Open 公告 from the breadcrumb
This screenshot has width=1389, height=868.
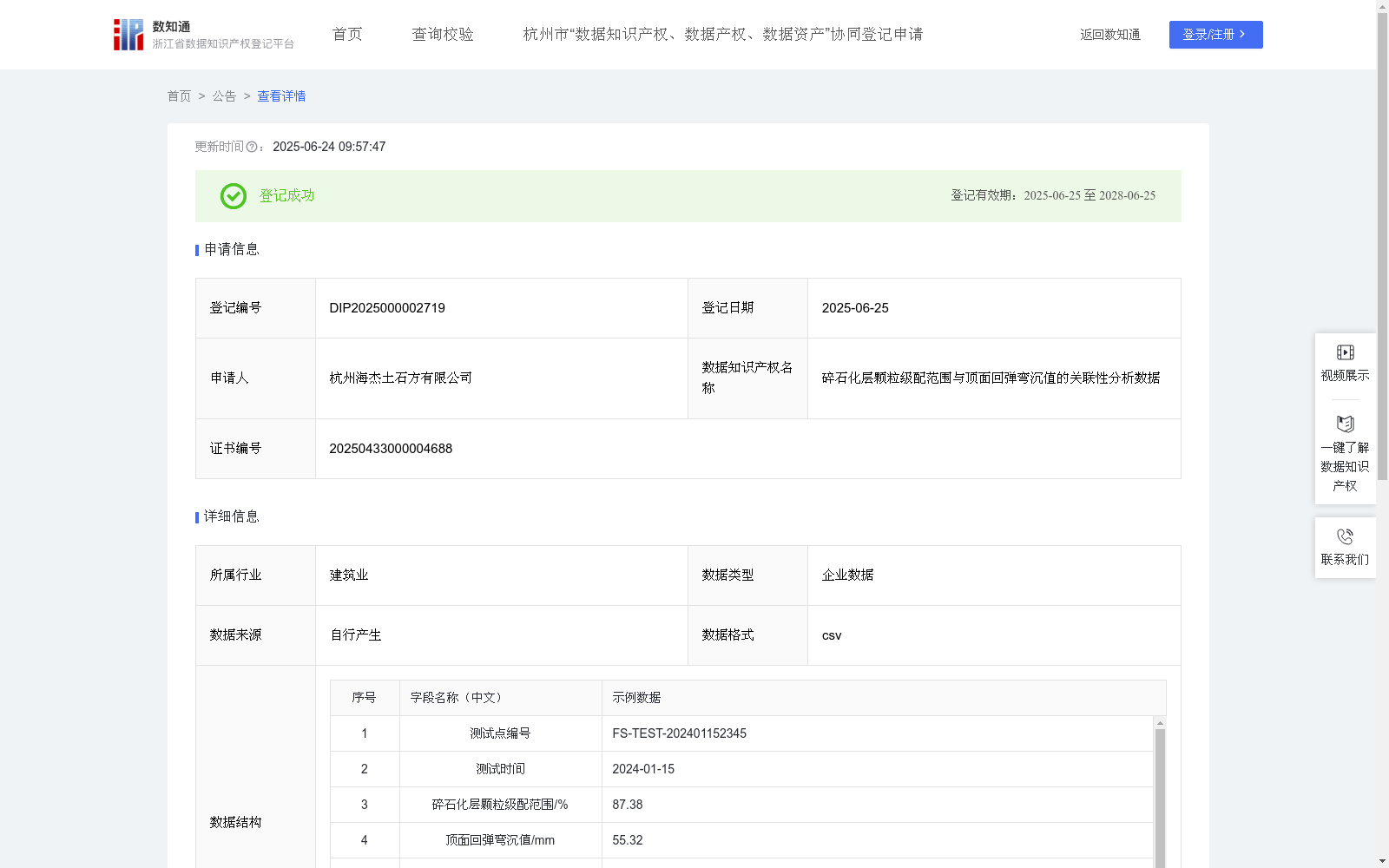click(223, 96)
